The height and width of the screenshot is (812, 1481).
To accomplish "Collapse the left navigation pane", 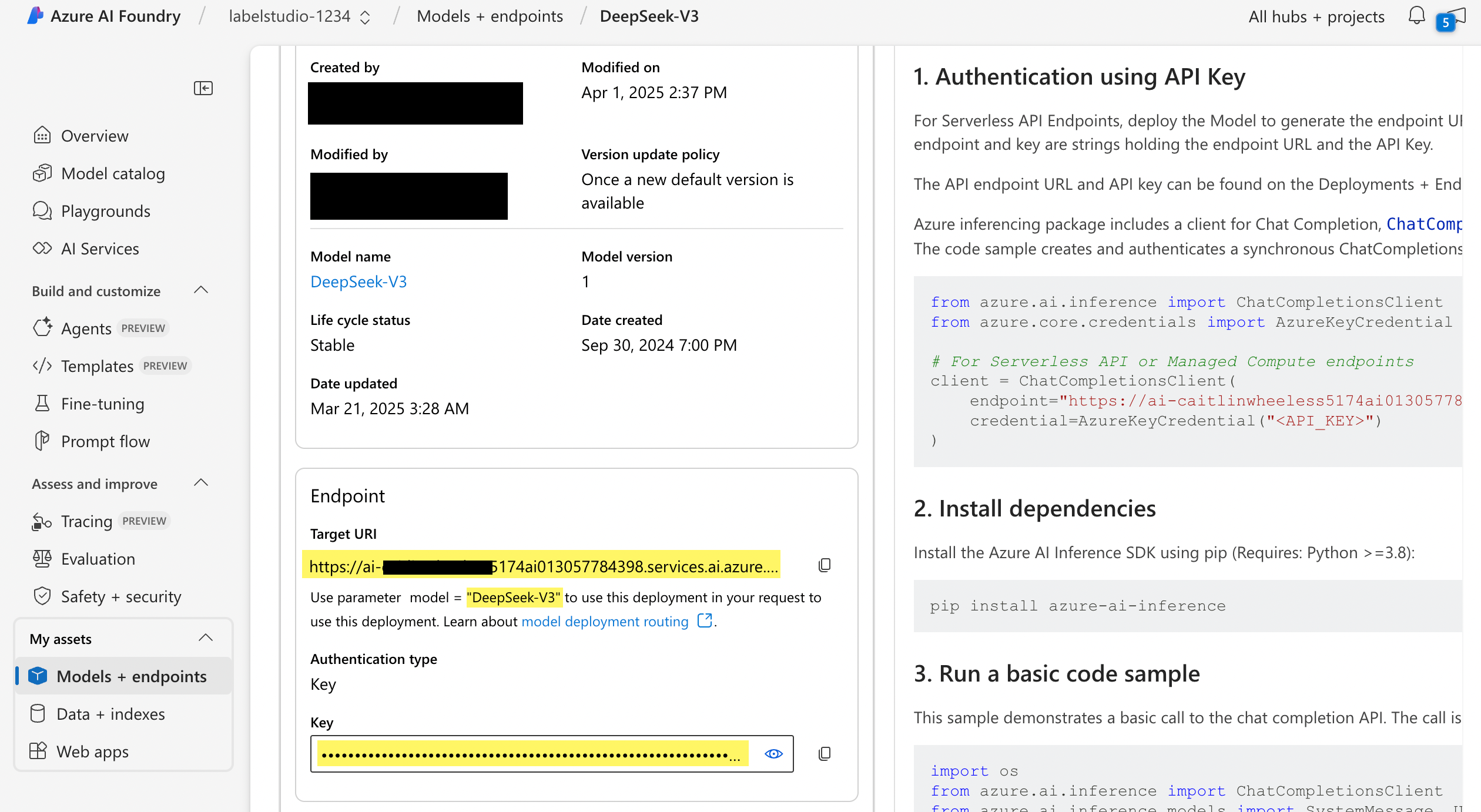I will pyautogui.click(x=203, y=88).
